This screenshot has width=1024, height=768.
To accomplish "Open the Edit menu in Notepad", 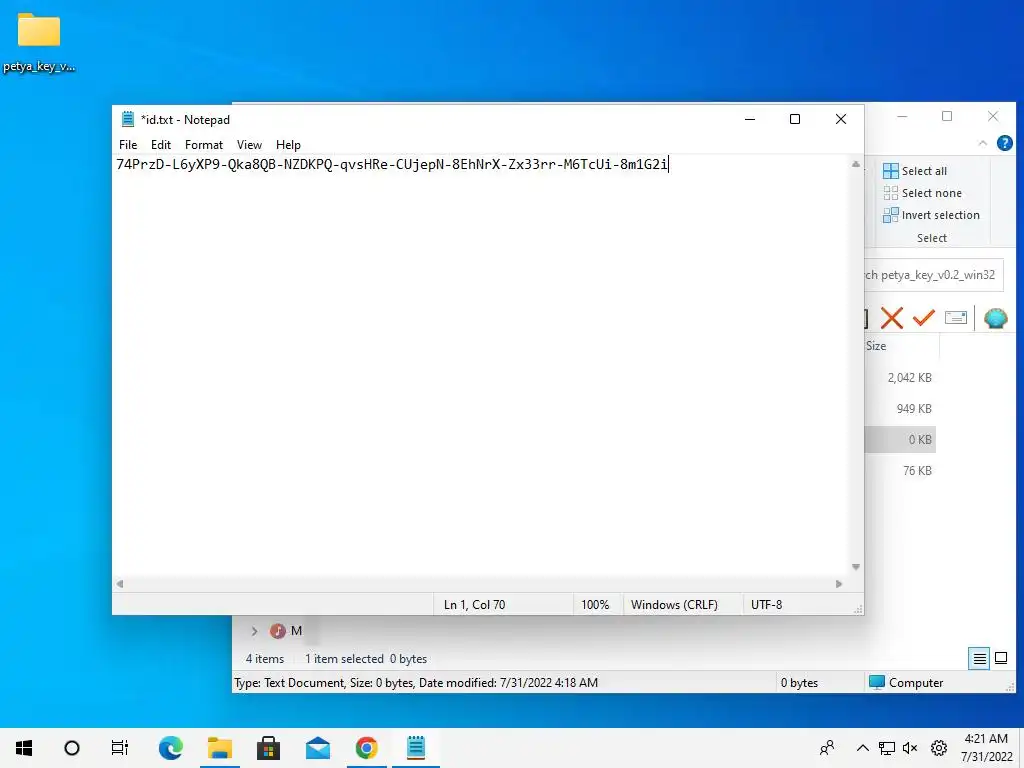I will pos(161,145).
